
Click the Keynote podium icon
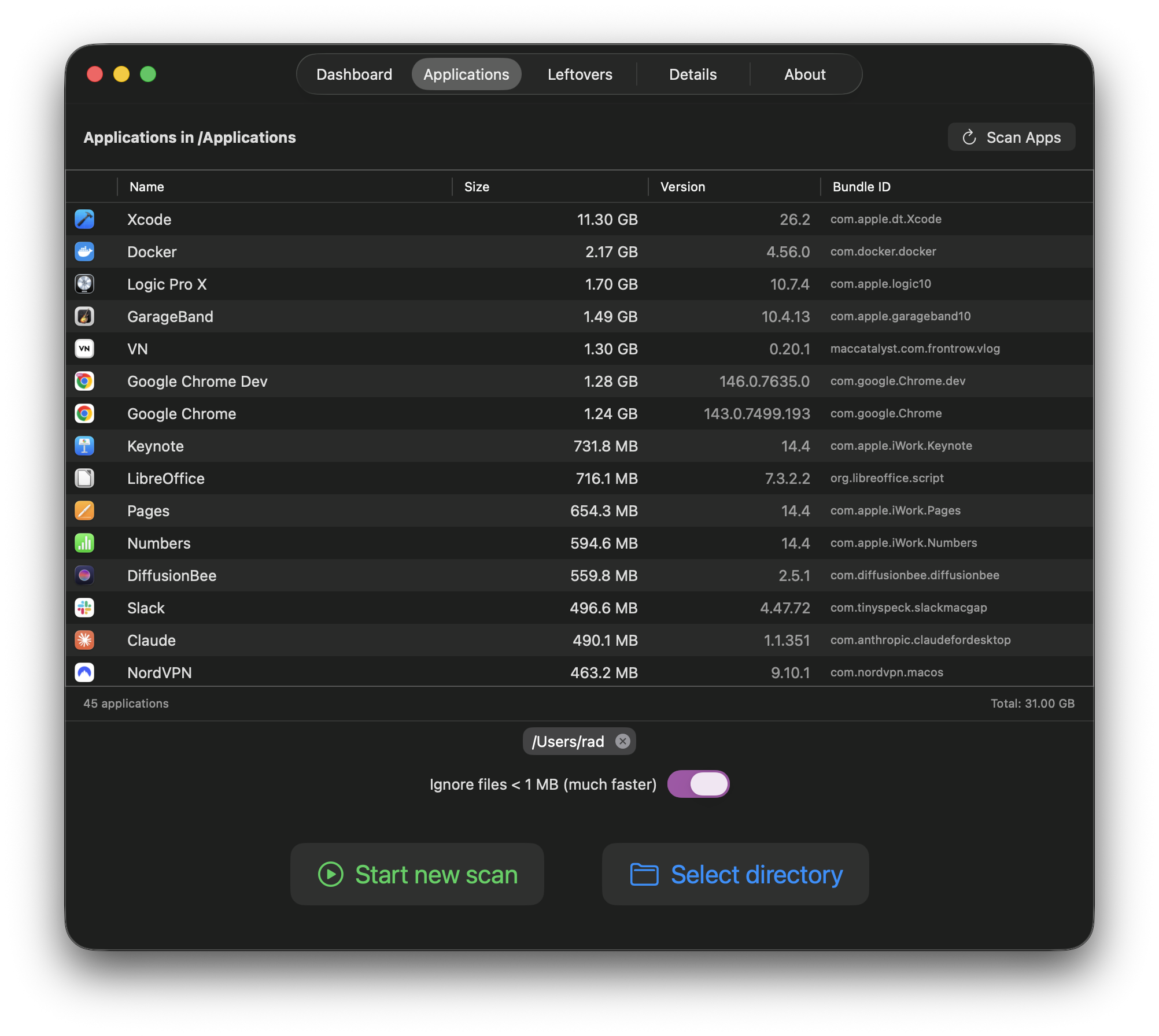click(x=84, y=446)
